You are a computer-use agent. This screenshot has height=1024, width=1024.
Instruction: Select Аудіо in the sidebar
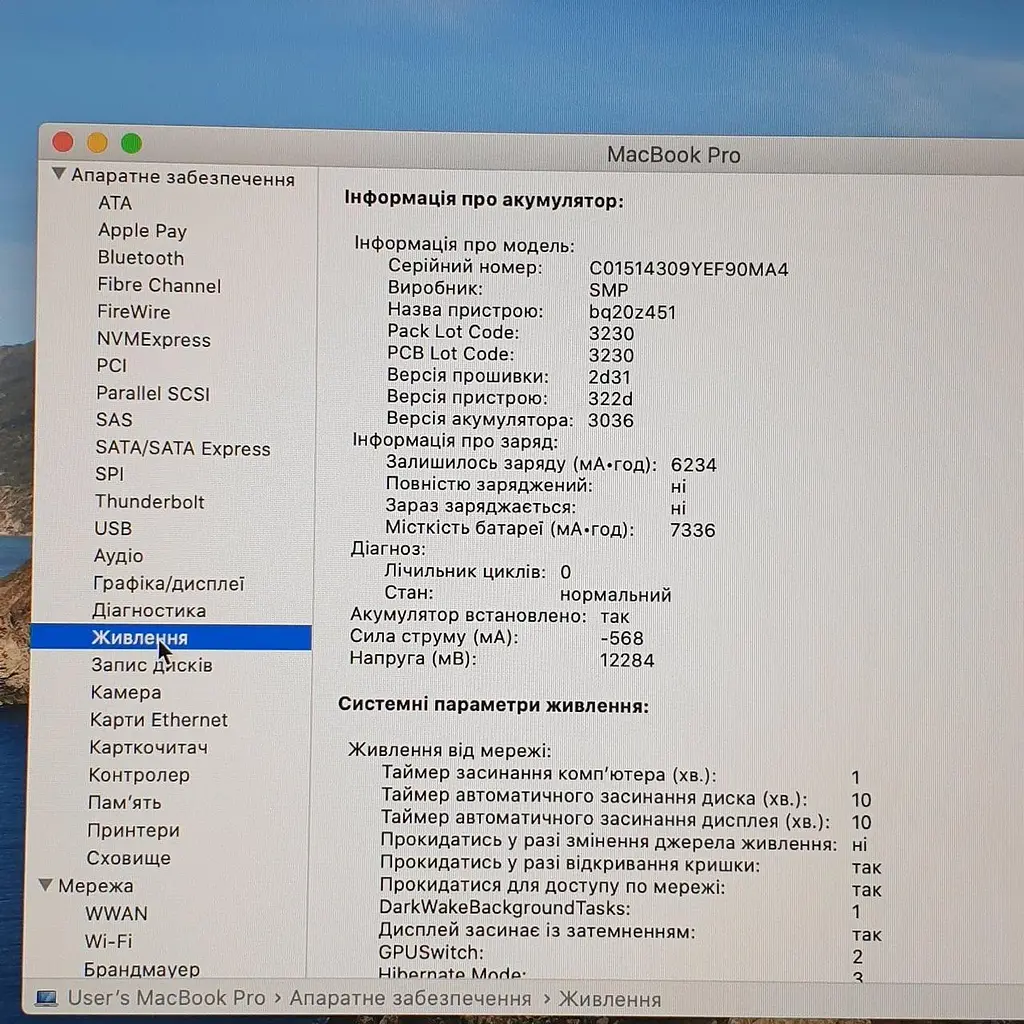[x=118, y=556]
